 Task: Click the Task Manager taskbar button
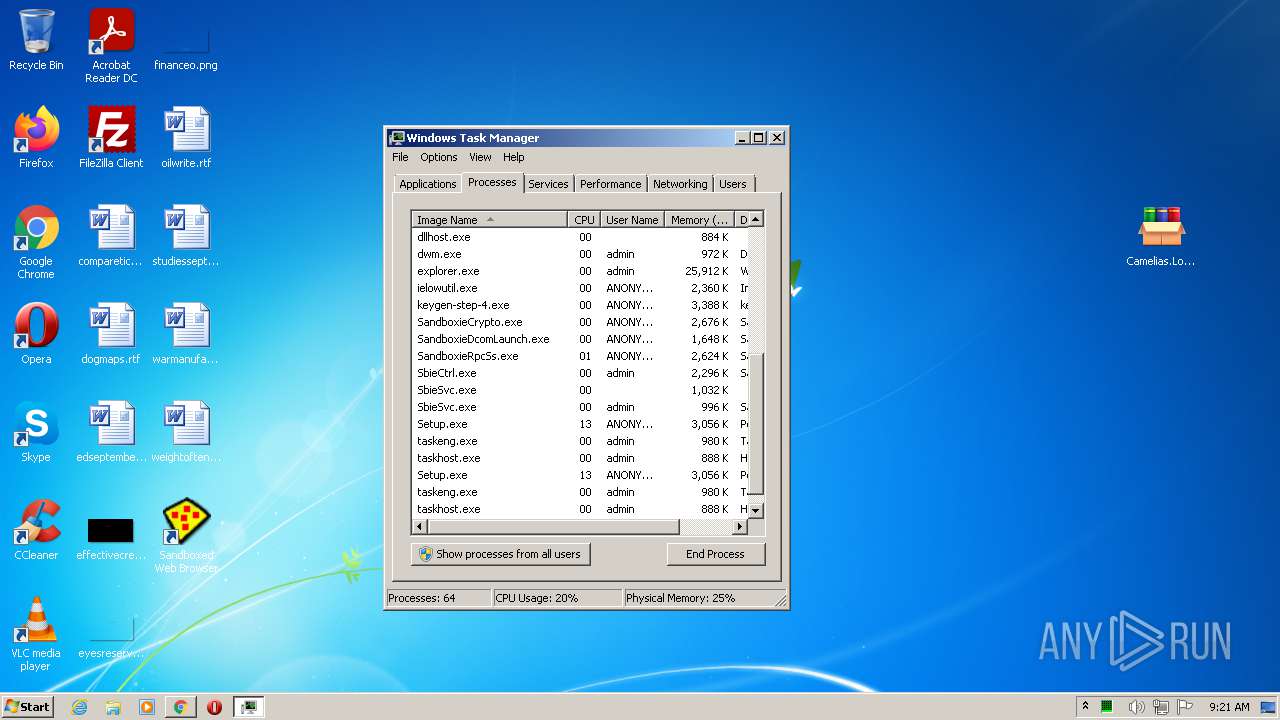pos(248,707)
